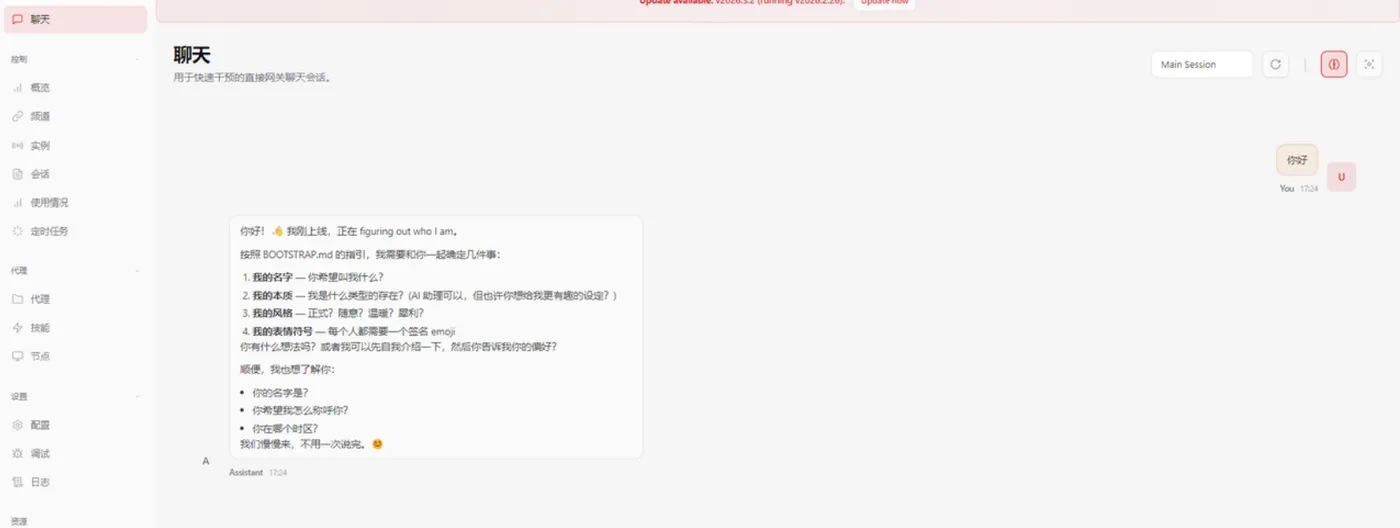Image resolution: width=1400 pixels, height=528 pixels.
Task: Open the 聊天 chat page in sidebar
Action: pos(76,19)
